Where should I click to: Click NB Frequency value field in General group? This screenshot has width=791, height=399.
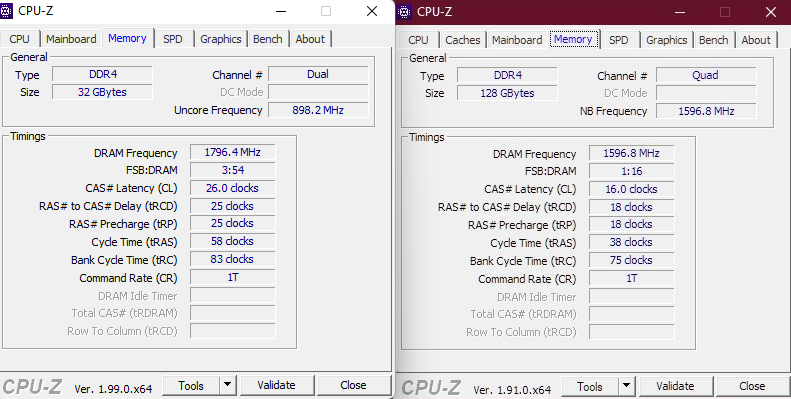click(706, 111)
